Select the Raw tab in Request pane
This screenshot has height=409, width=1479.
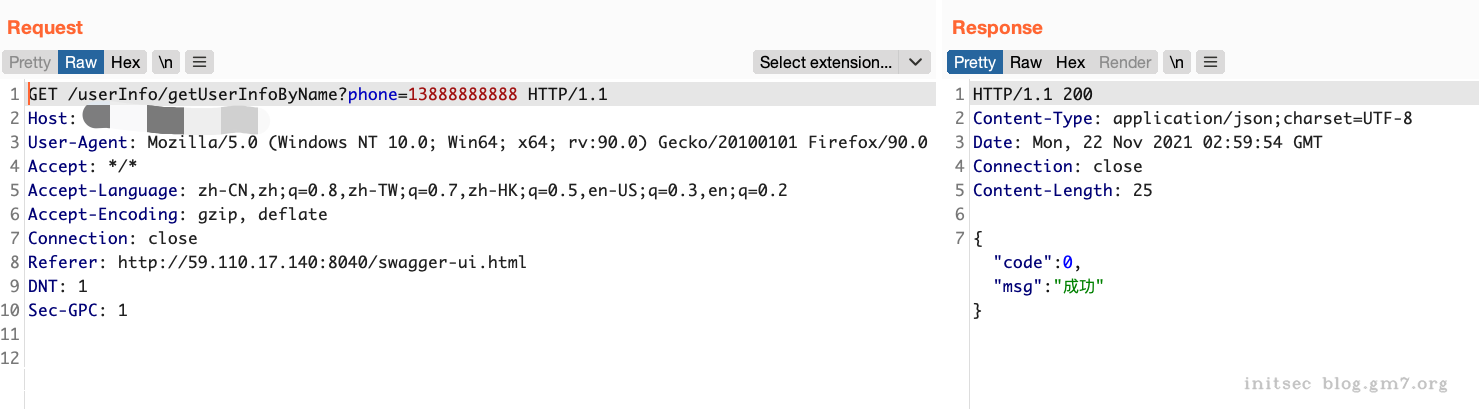pos(81,62)
